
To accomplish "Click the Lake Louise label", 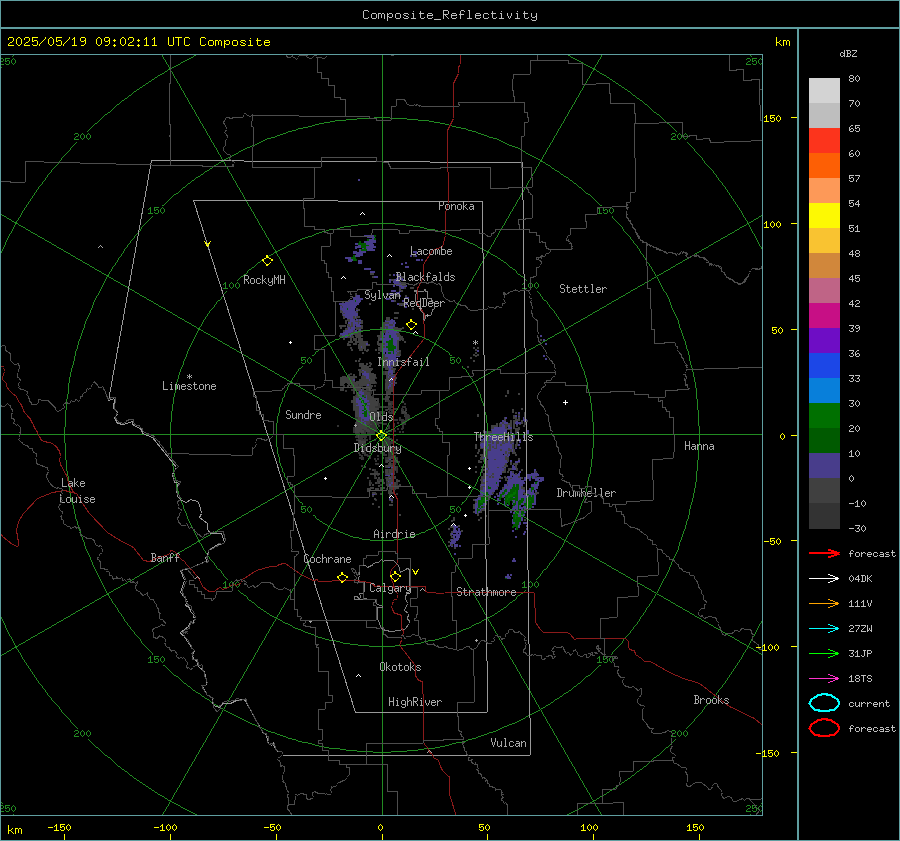I will click(78, 491).
